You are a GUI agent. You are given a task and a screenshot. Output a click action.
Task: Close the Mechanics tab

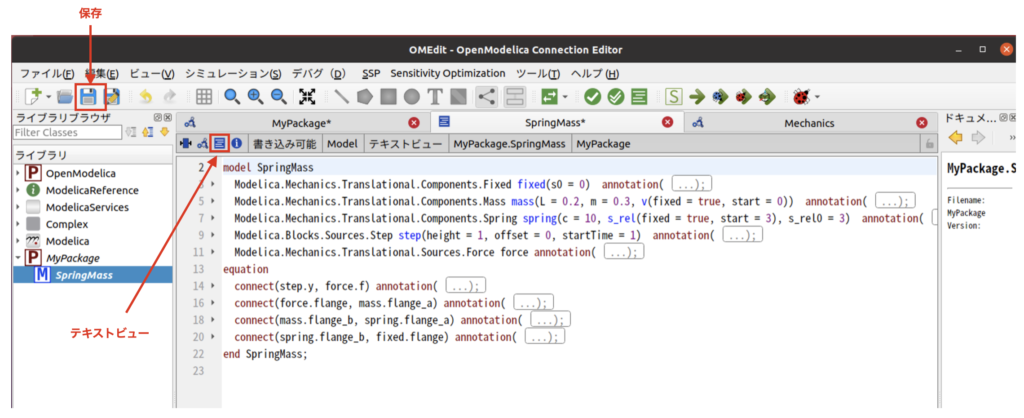(921, 123)
